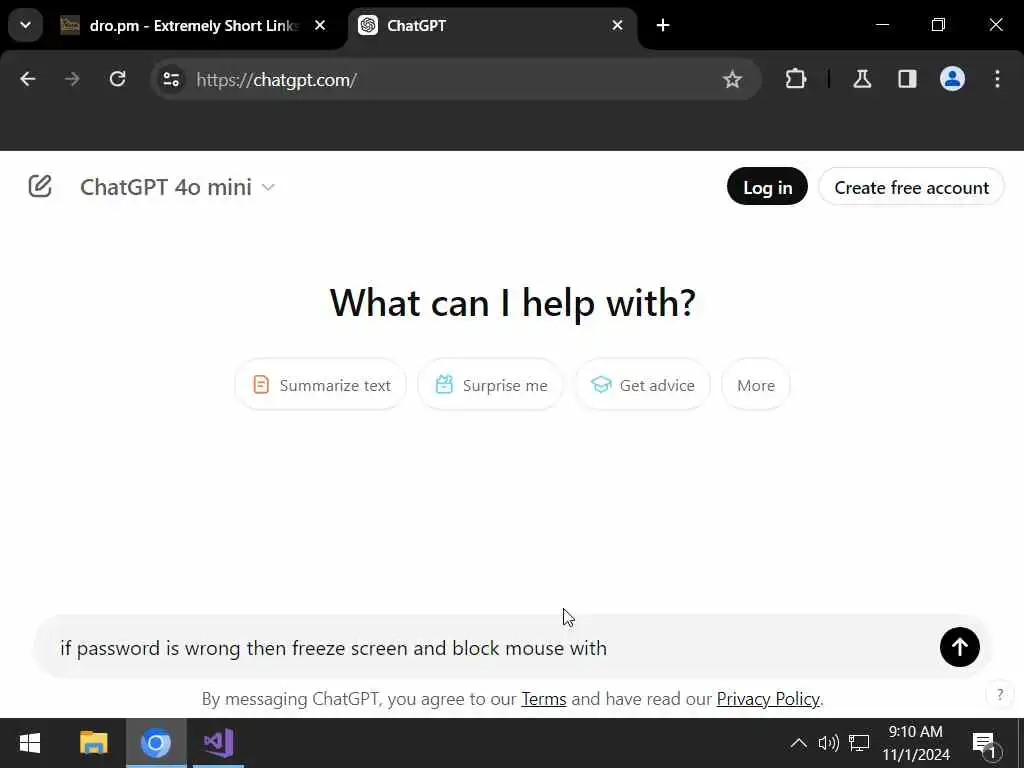Open Visual Studio from the taskbar
The height and width of the screenshot is (768, 1024).
tap(218, 743)
